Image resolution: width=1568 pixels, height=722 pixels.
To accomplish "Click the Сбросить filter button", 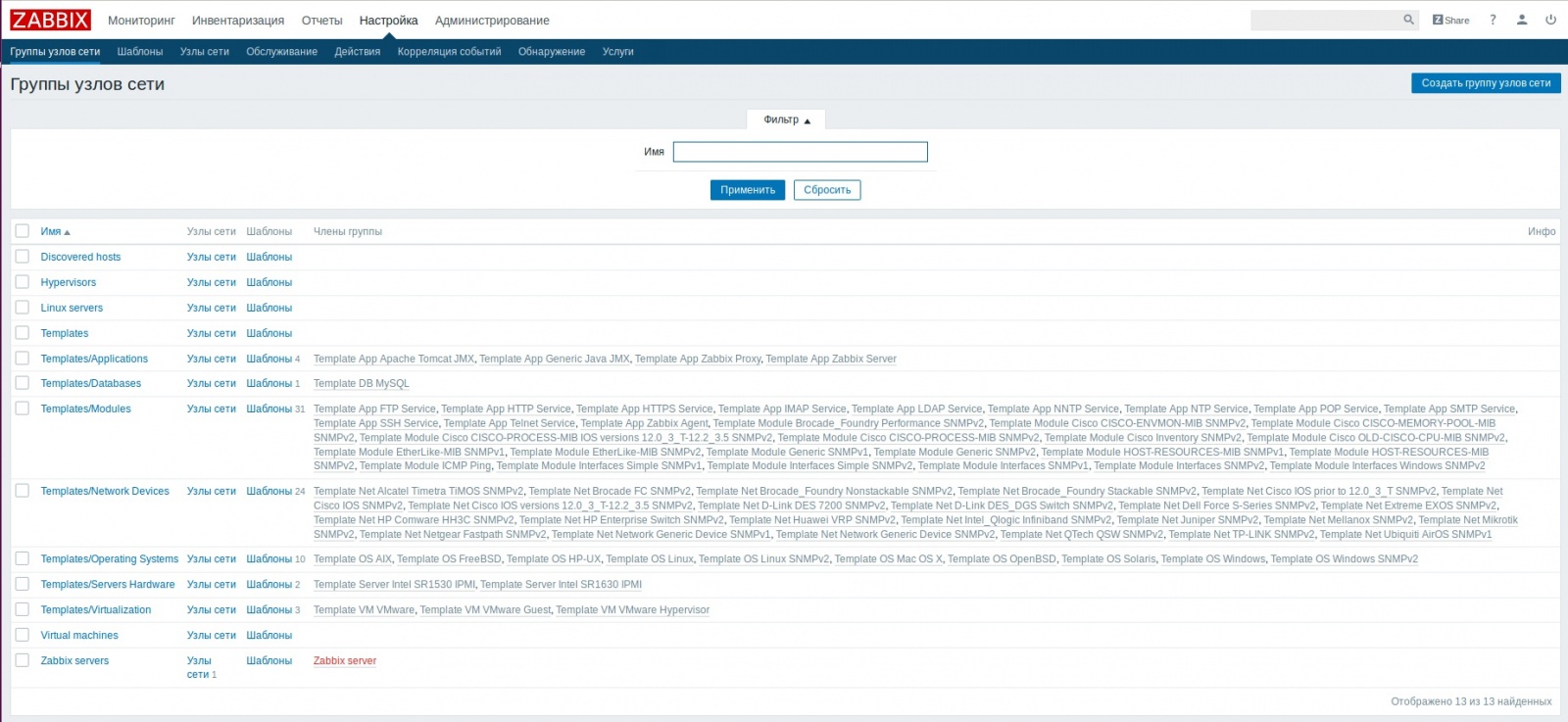I will click(x=827, y=190).
